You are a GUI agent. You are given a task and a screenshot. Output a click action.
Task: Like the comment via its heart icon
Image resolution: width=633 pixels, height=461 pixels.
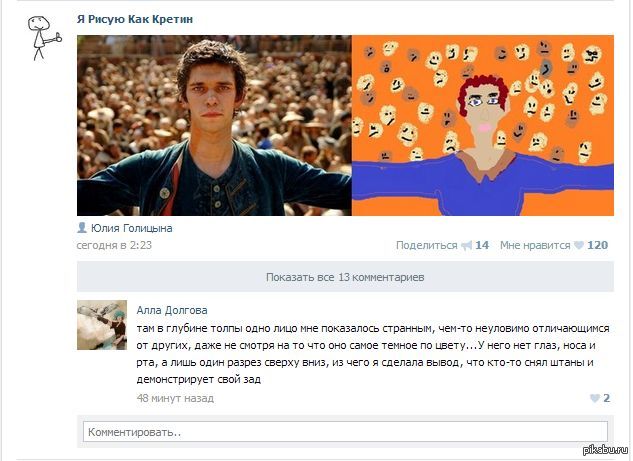coord(594,398)
